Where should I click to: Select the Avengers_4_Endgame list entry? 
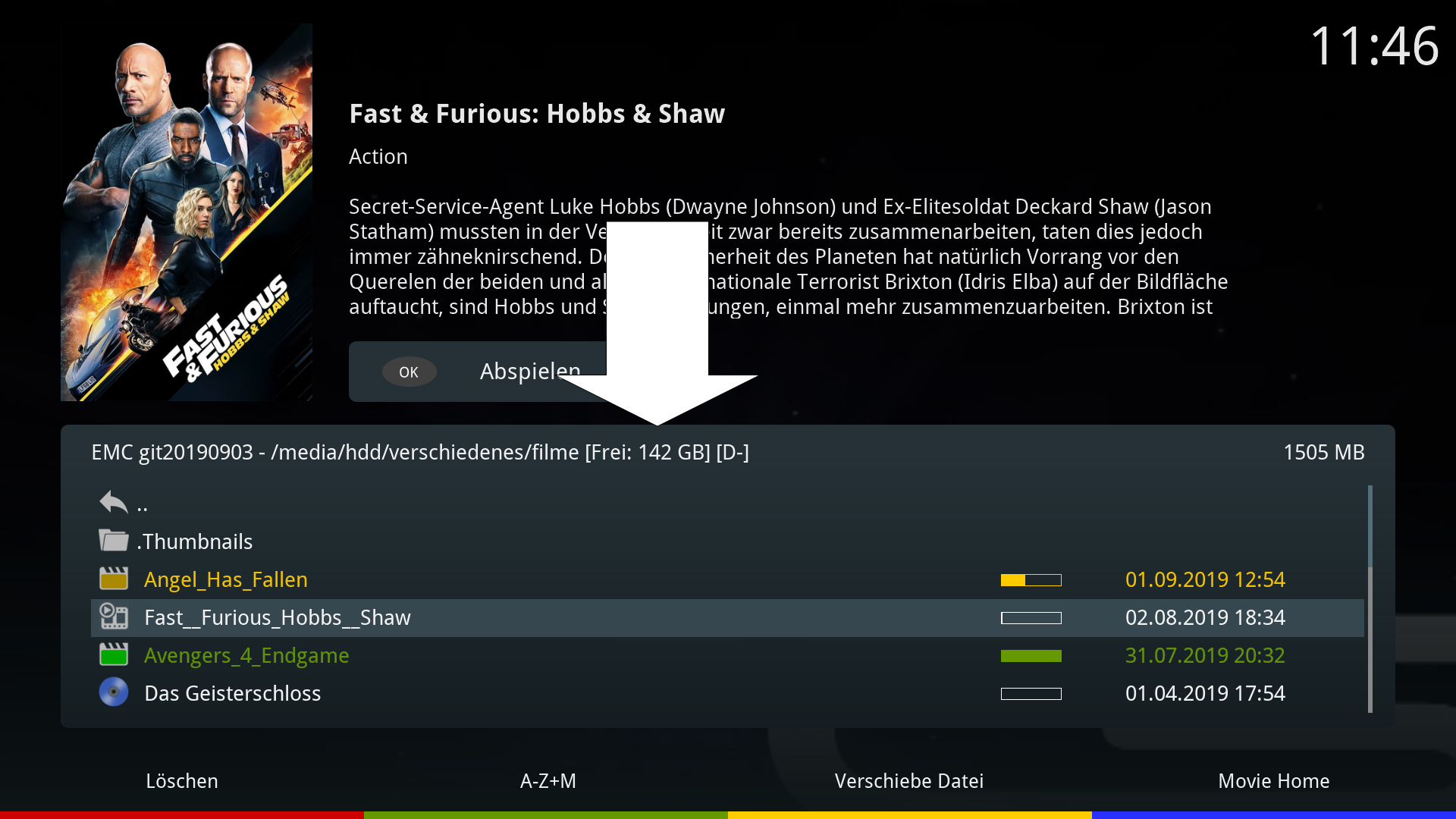point(246,656)
